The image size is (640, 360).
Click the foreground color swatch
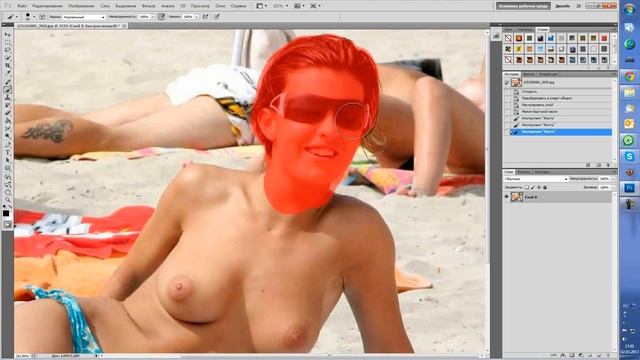(x=6, y=213)
